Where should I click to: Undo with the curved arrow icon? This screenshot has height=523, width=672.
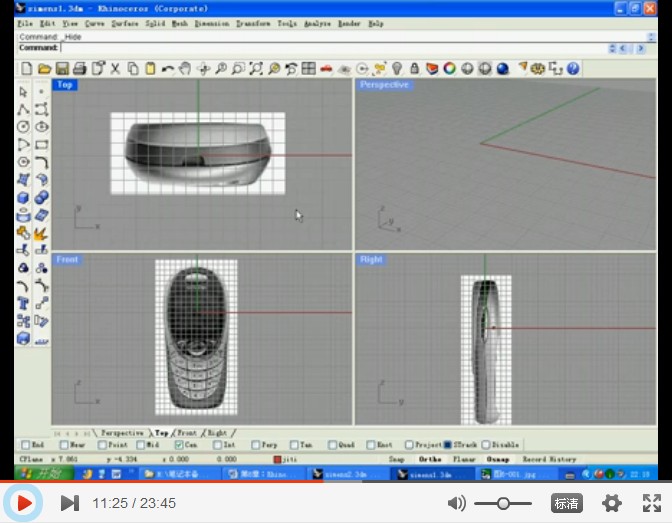click(x=168, y=69)
